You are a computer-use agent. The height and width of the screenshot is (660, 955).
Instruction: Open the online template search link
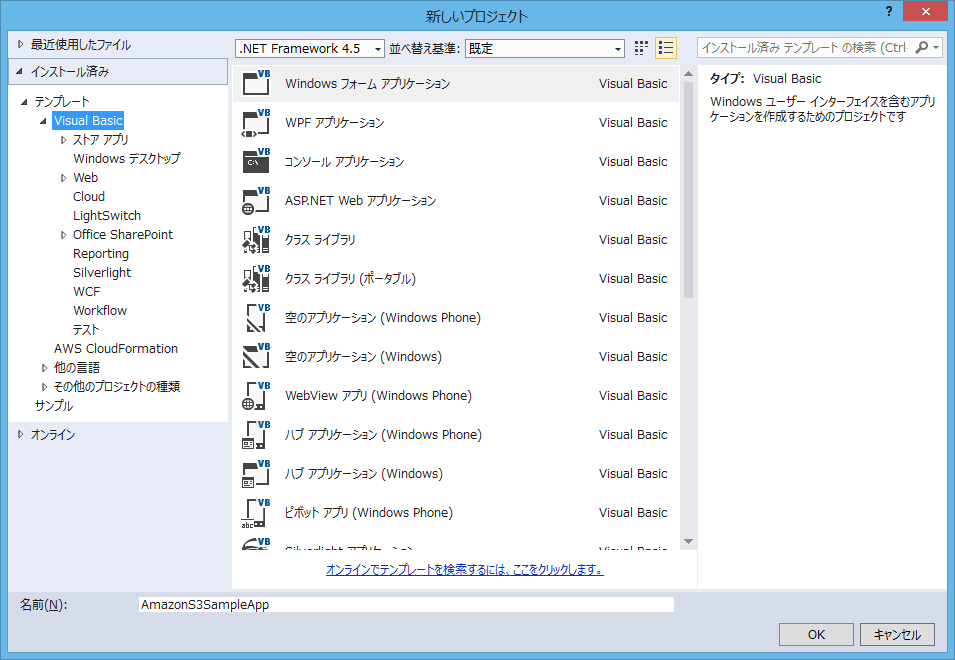(465, 569)
